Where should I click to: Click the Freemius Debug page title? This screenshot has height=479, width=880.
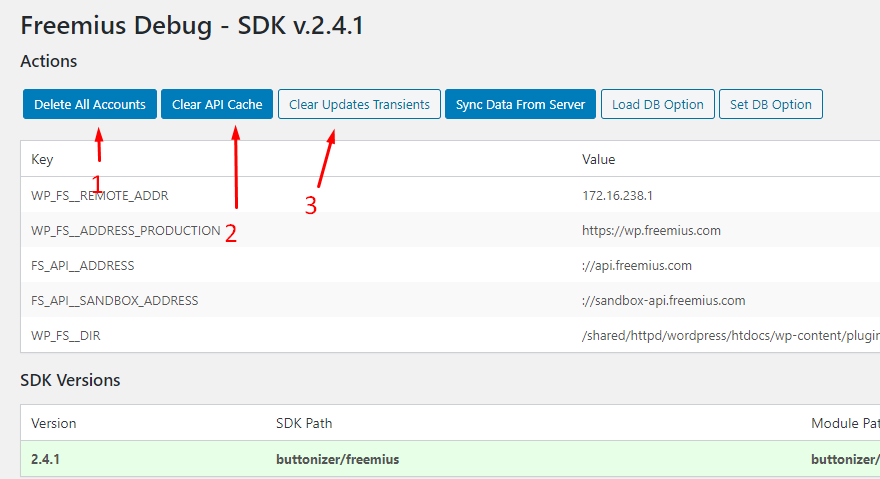pos(192,26)
